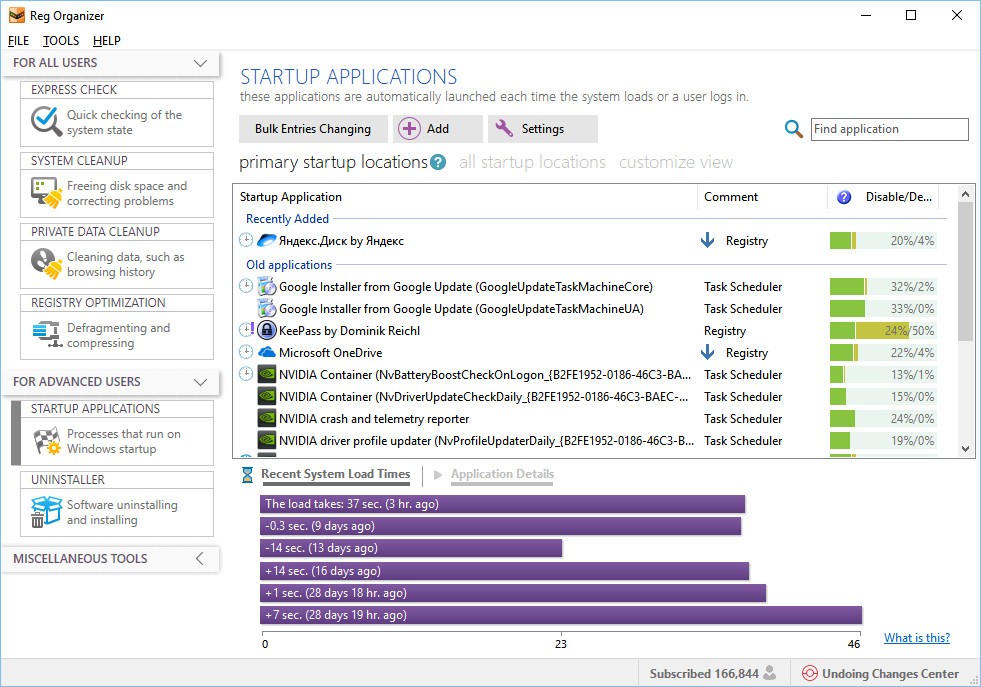This screenshot has width=981, height=687.
Task: Open the Express Check magnifier icon
Action: point(46,122)
